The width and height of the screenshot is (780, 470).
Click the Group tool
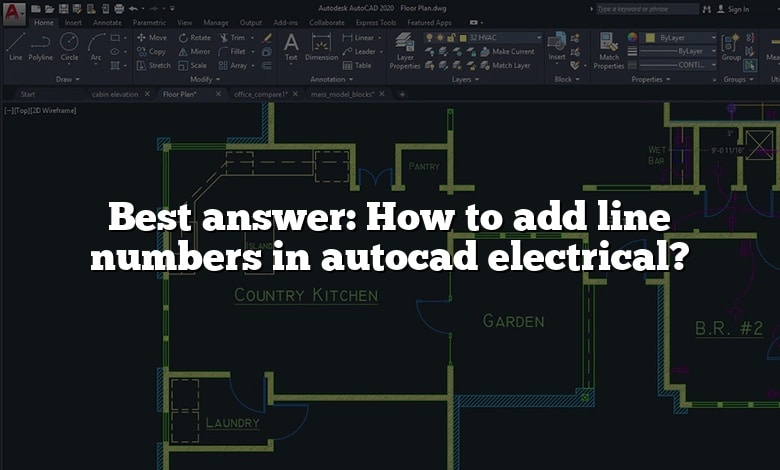click(x=731, y=47)
